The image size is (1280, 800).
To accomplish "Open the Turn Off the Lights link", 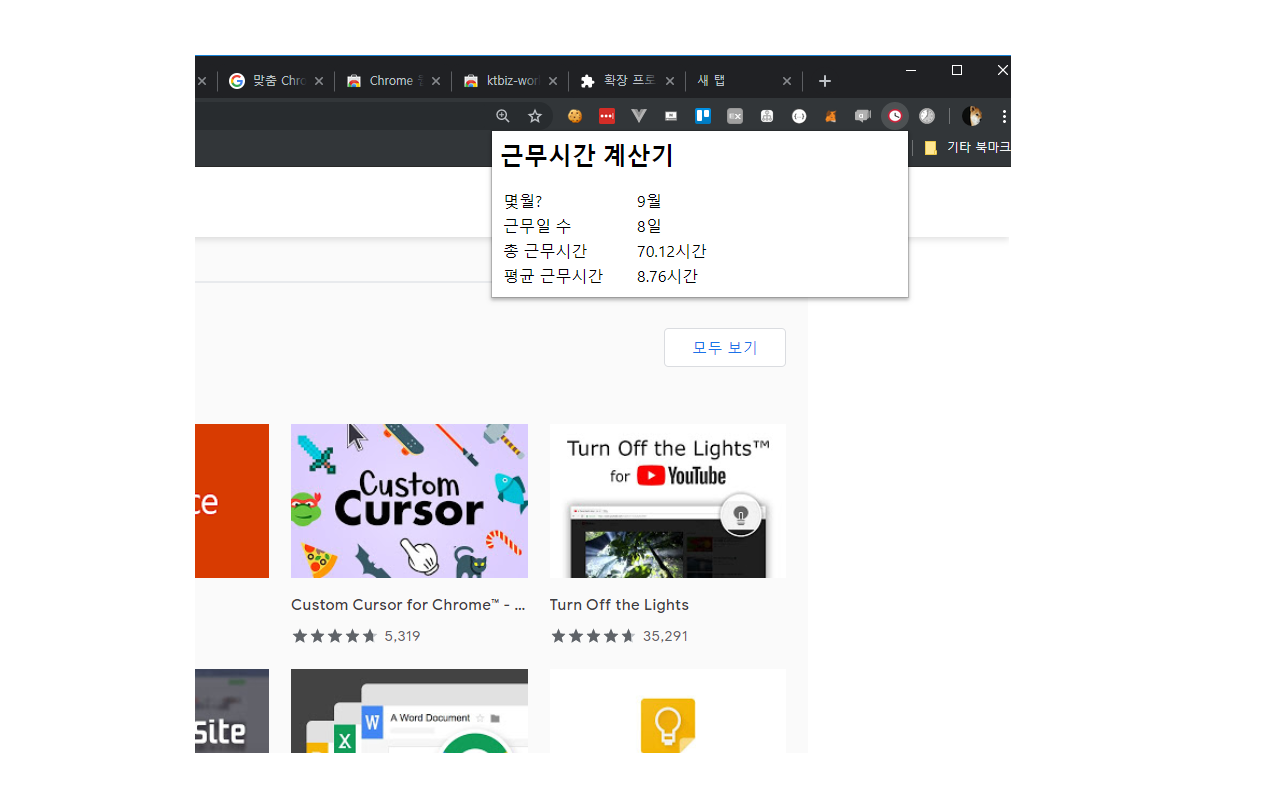I will 618,604.
